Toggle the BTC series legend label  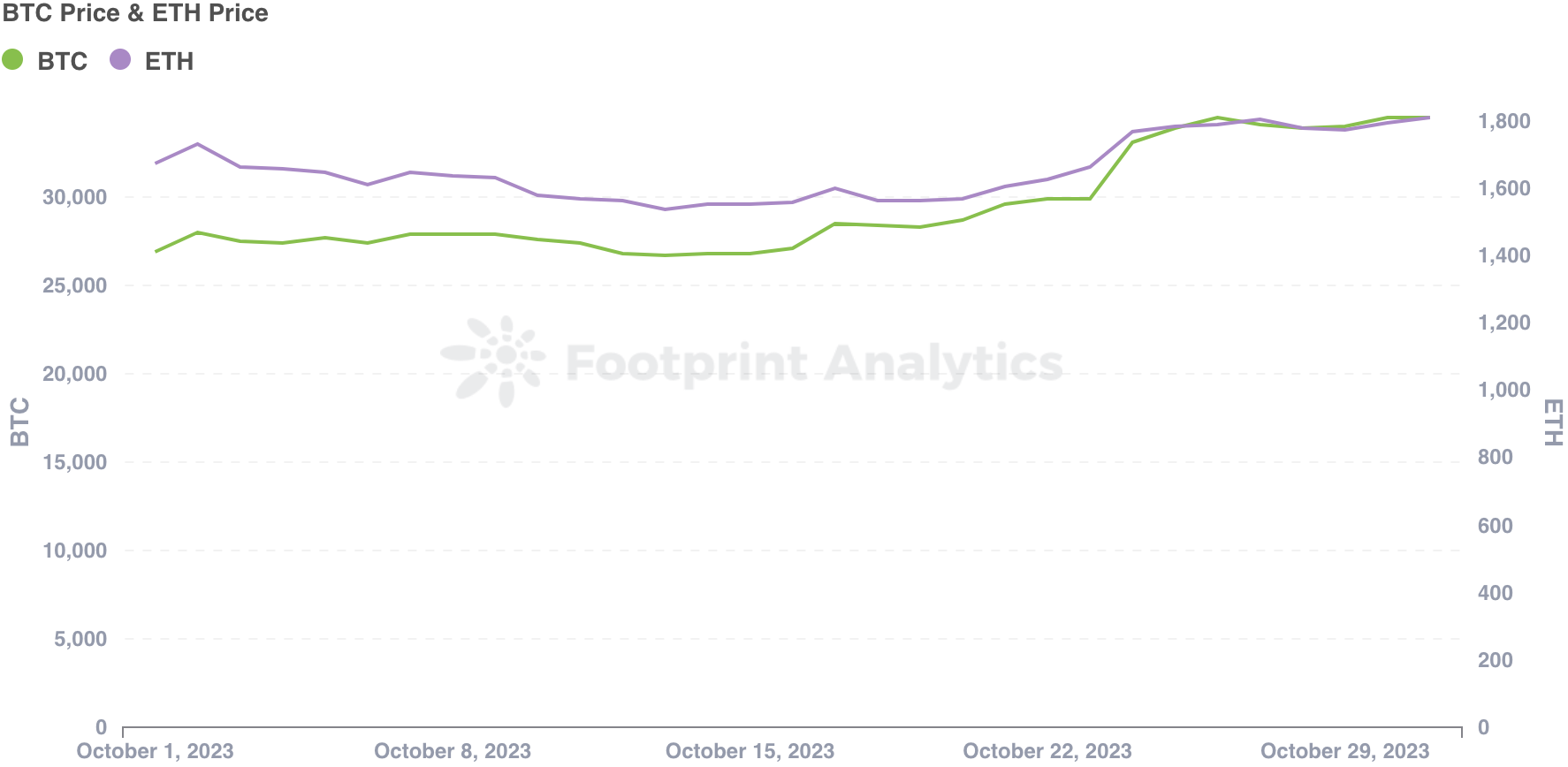pyautogui.click(x=63, y=61)
